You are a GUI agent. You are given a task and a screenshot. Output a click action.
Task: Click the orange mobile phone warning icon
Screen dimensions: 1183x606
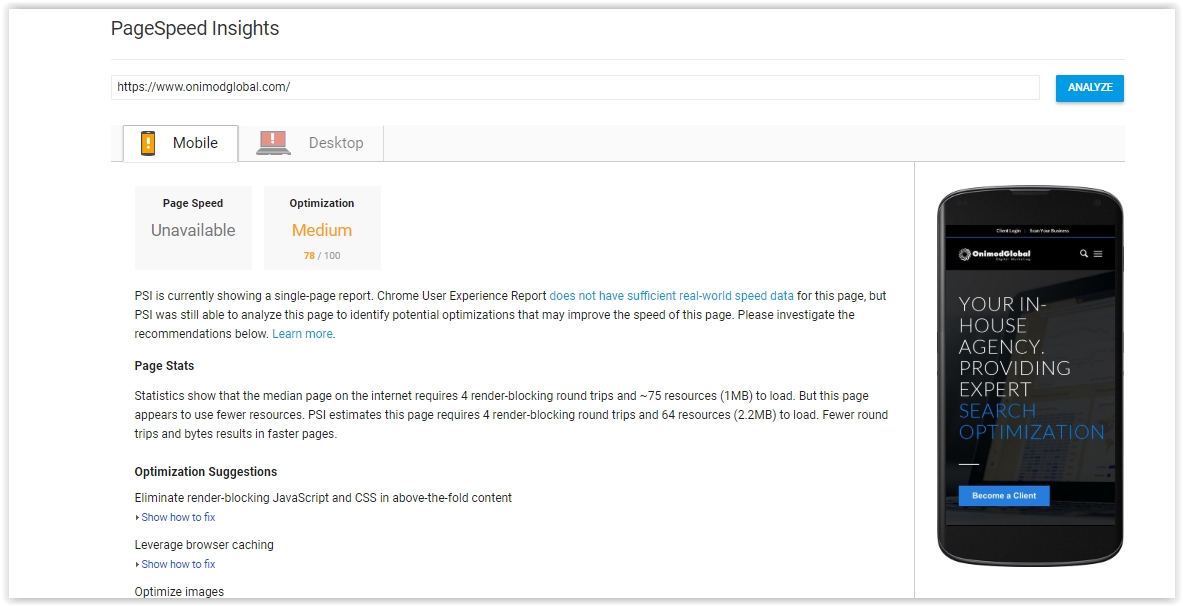pyautogui.click(x=149, y=143)
